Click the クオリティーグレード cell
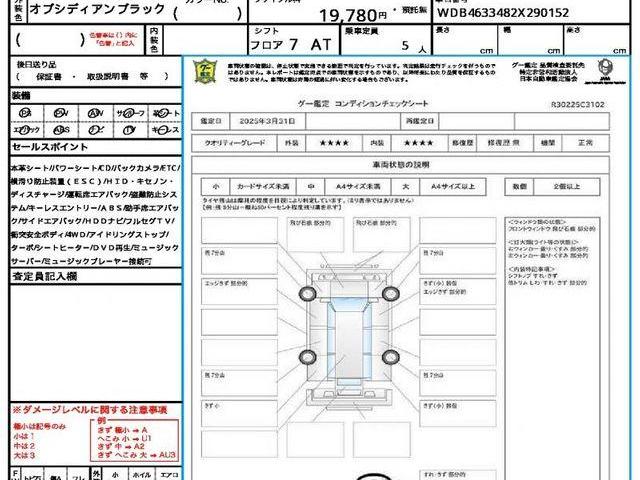 pos(234,143)
